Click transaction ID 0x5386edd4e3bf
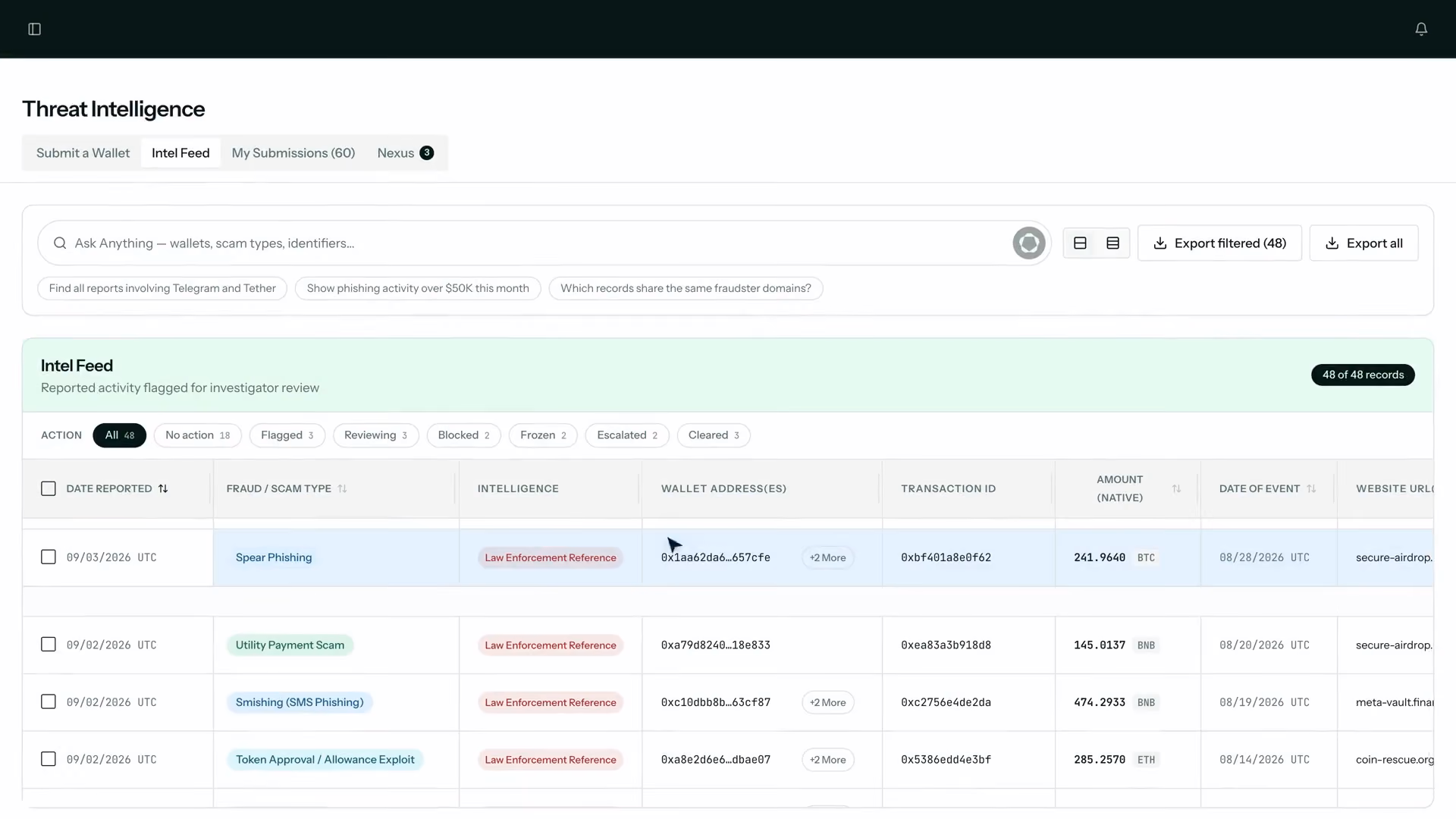1456x819 pixels. (x=946, y=760)
